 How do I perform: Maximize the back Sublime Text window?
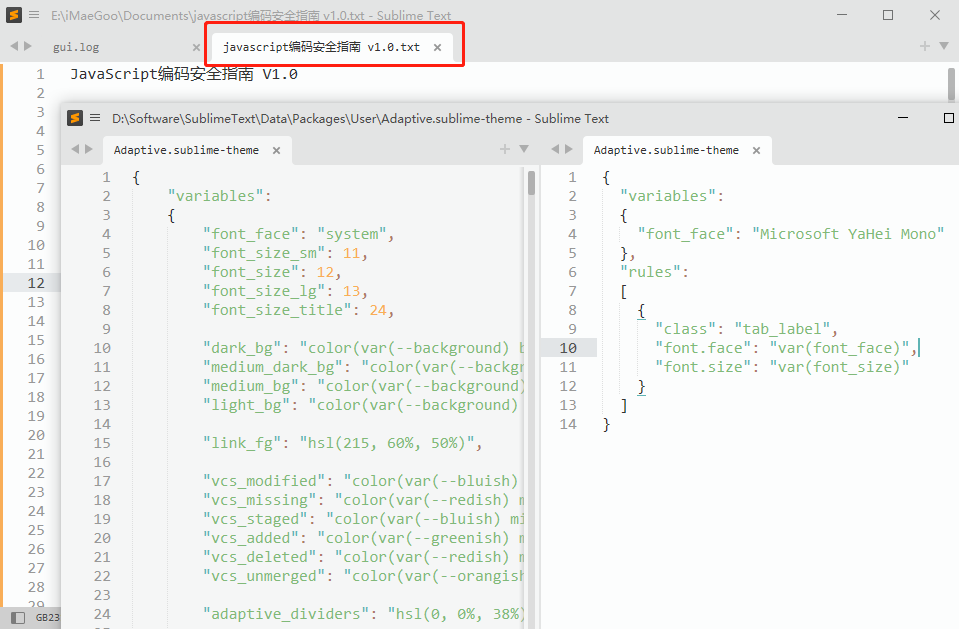point(888,15)
